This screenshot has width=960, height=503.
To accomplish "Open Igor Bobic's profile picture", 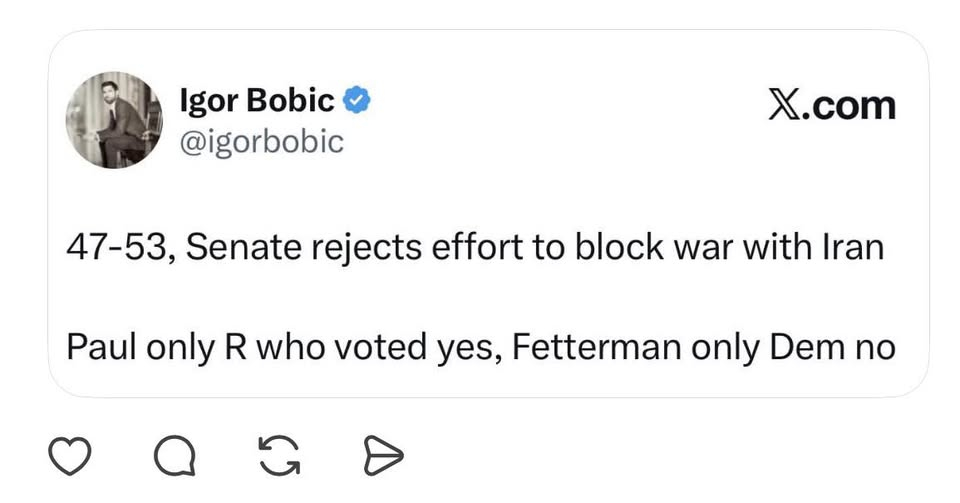I will [x=114, y=120].
